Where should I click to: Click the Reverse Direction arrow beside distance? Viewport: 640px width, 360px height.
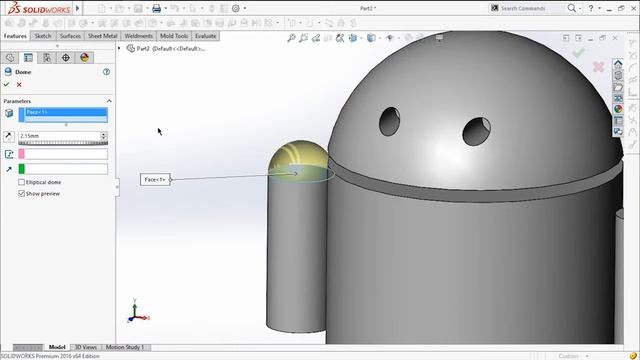pos(9,136)
